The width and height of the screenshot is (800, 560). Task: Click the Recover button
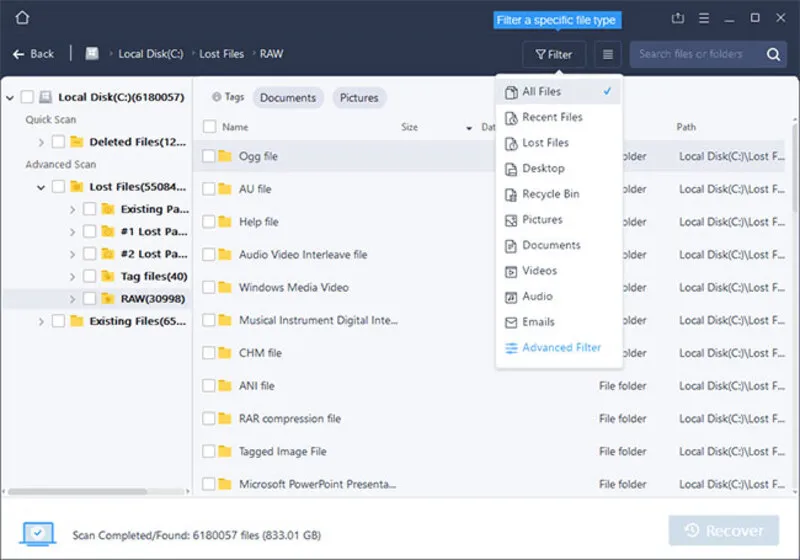coord(723,530)
